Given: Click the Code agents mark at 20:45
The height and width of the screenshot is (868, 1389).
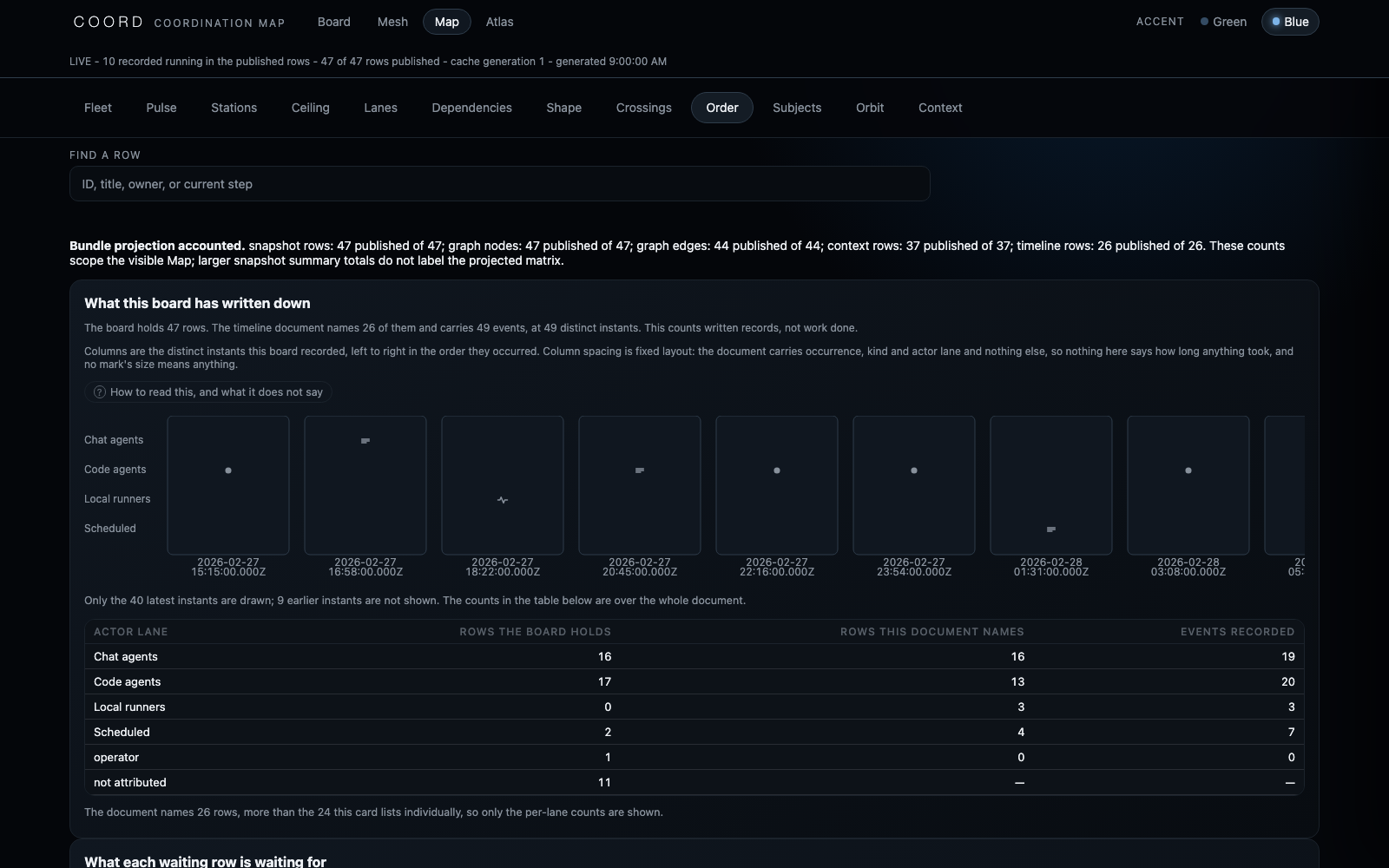Looking at the screenshot, I should [x=640, y=470].
